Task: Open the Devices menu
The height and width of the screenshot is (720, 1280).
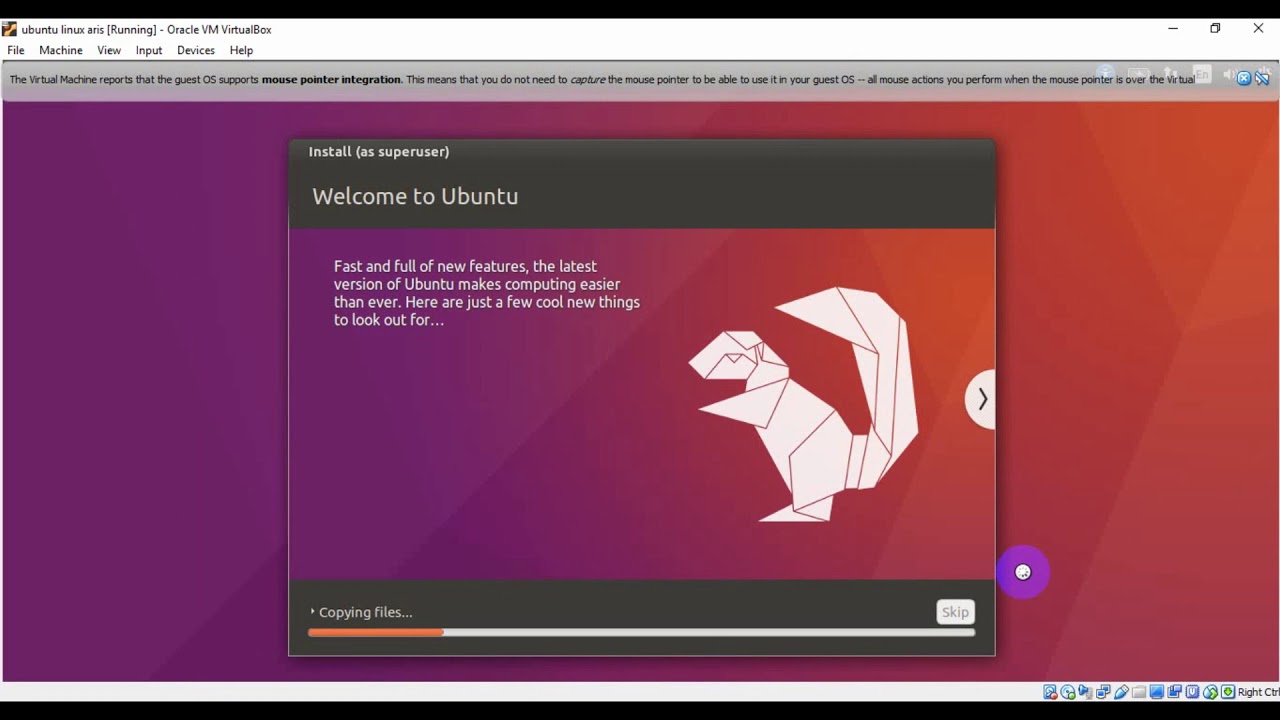Action: [196, 50]
